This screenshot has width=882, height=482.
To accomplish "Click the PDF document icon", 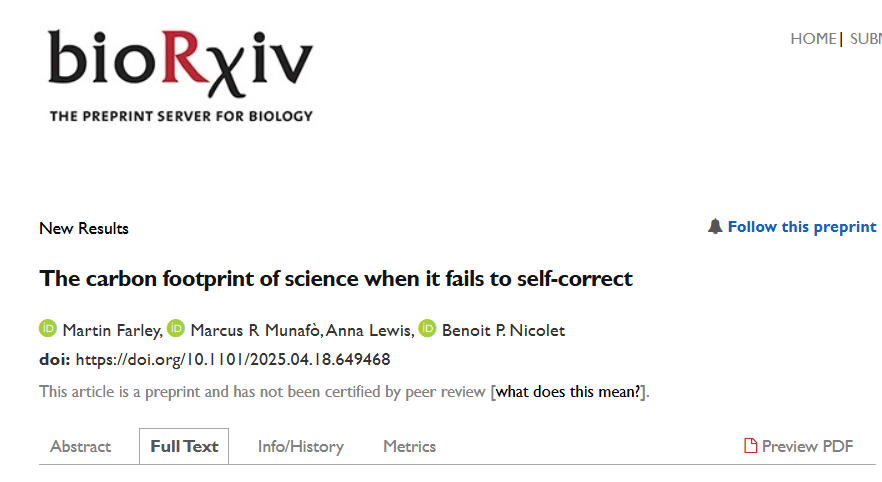I will [750, 446].
